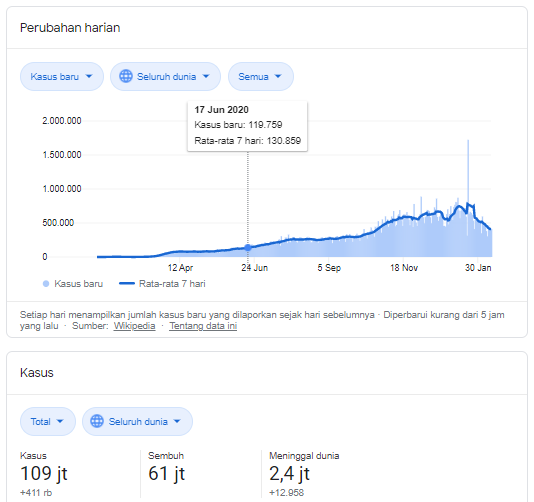Open the Wikipedia source link
The image size is (534, 502).
point(134,326)
